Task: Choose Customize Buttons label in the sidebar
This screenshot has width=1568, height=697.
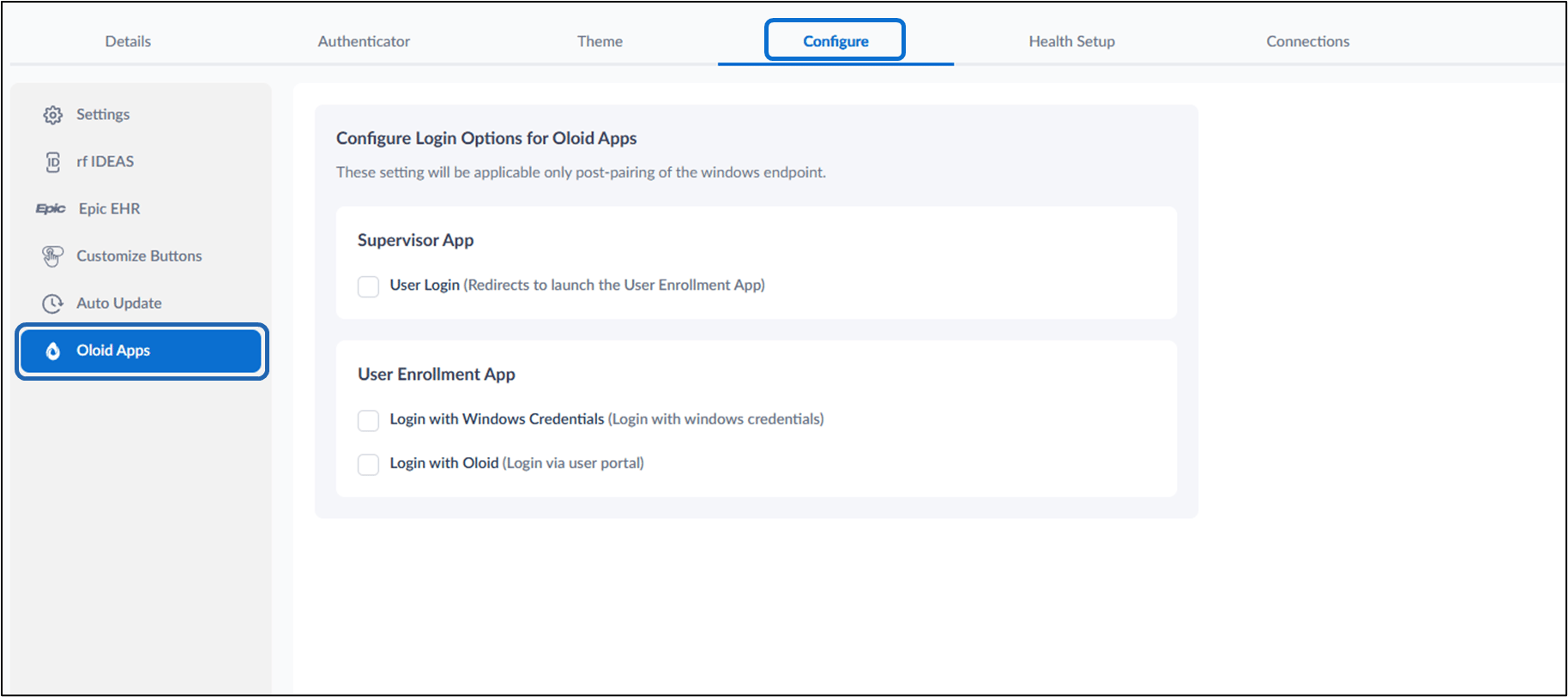Action: click(139, 255)
